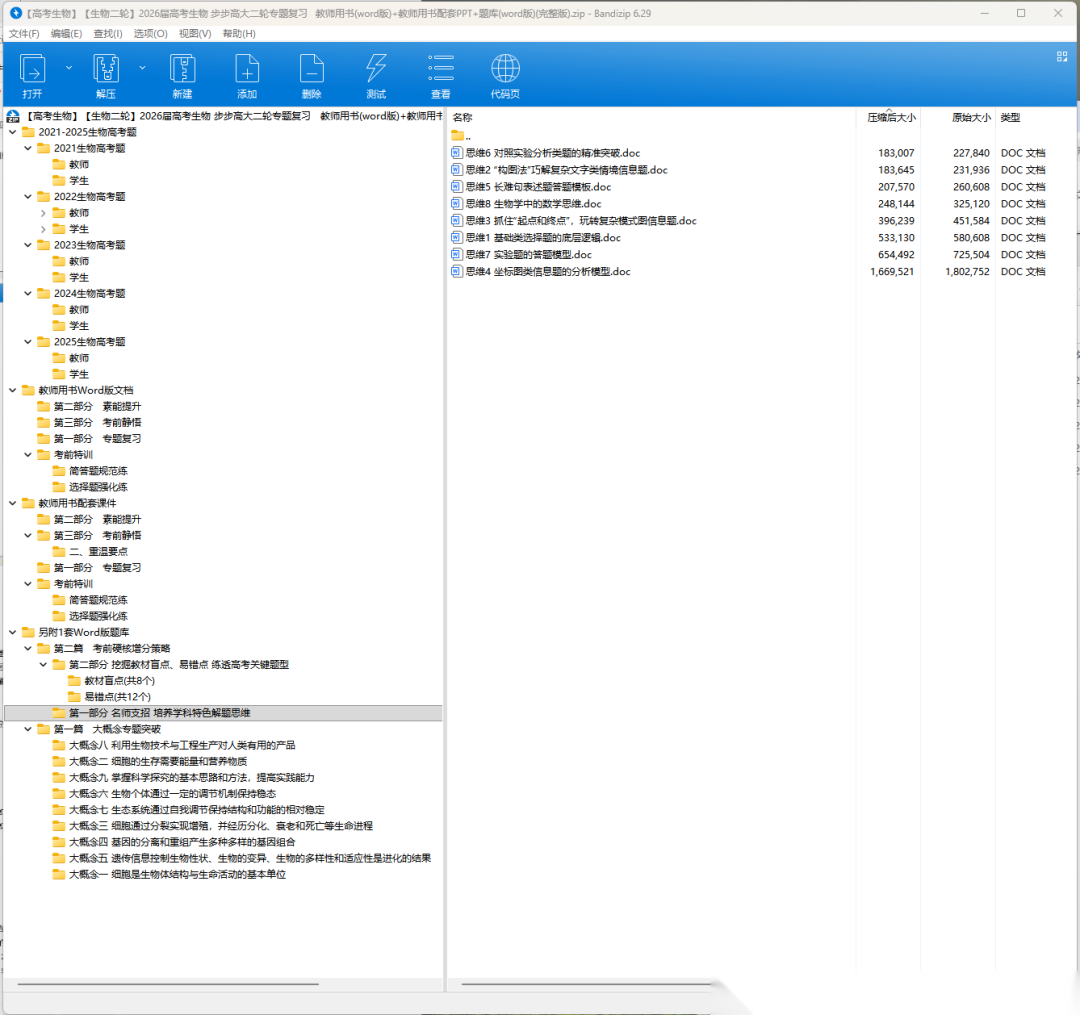
Task: Sort by the 压缩后大小 column header
Action: pos(890,117)
